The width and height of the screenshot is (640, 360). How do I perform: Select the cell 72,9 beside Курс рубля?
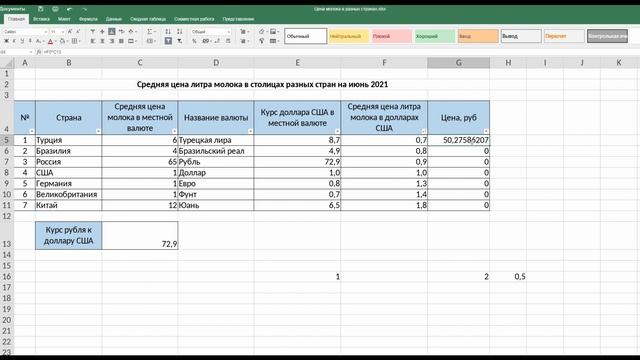(140, 236)
